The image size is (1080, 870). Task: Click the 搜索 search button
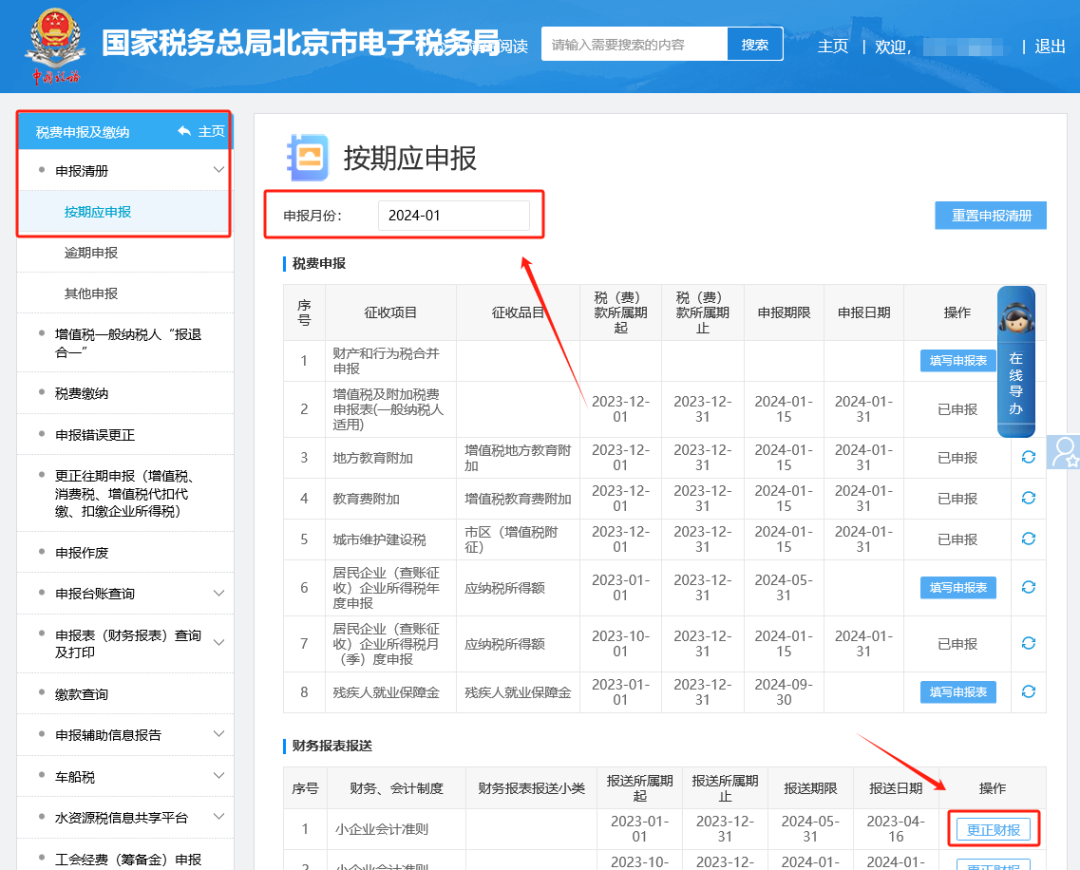click(755, 44)
